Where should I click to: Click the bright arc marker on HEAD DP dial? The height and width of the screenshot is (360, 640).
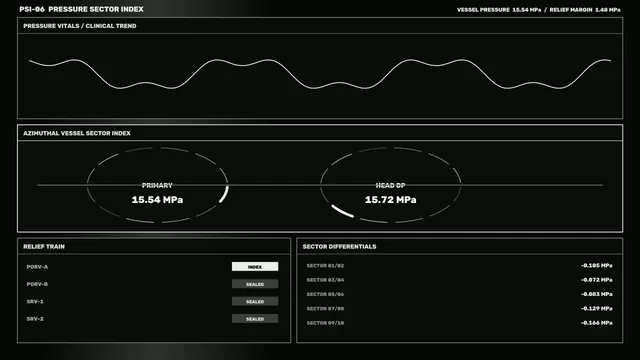[342, 211]
